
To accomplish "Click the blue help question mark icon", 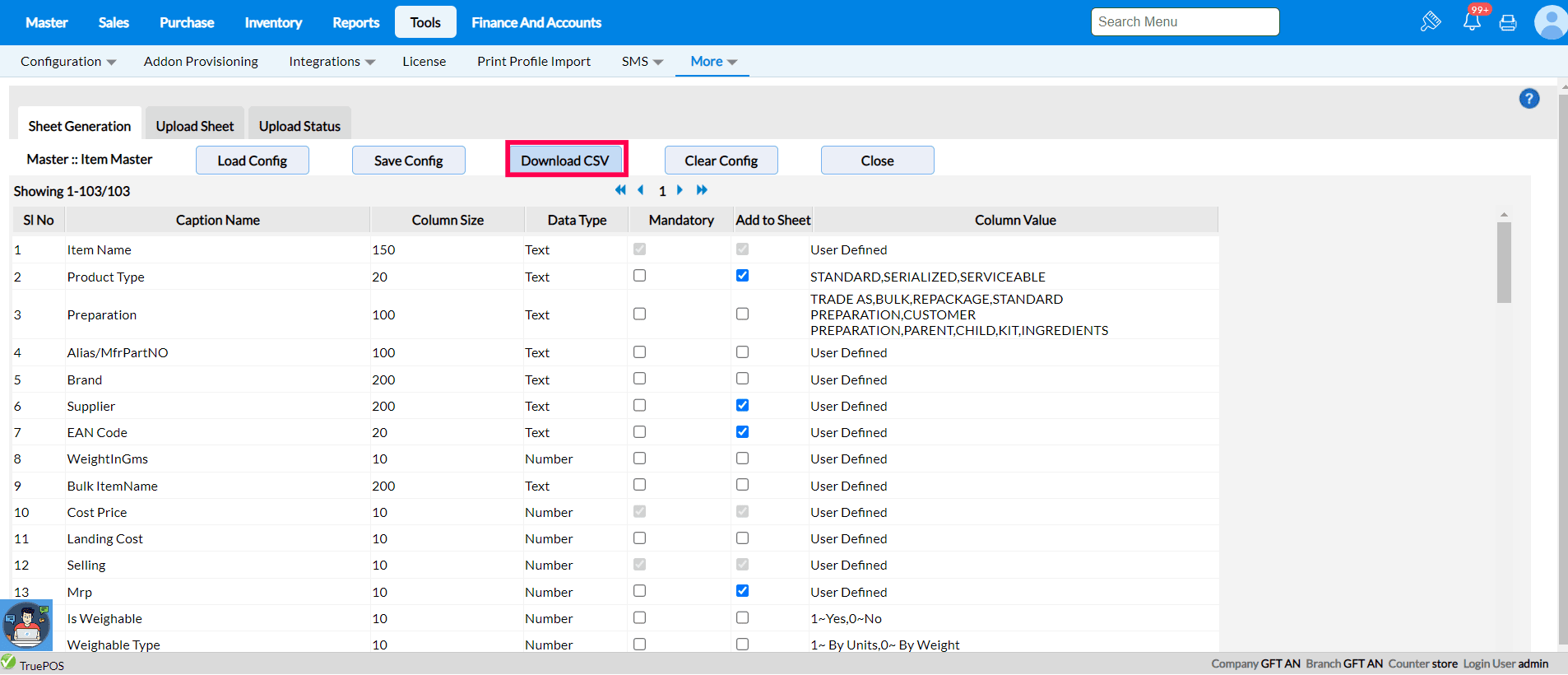I will (x=1529, y=99).
